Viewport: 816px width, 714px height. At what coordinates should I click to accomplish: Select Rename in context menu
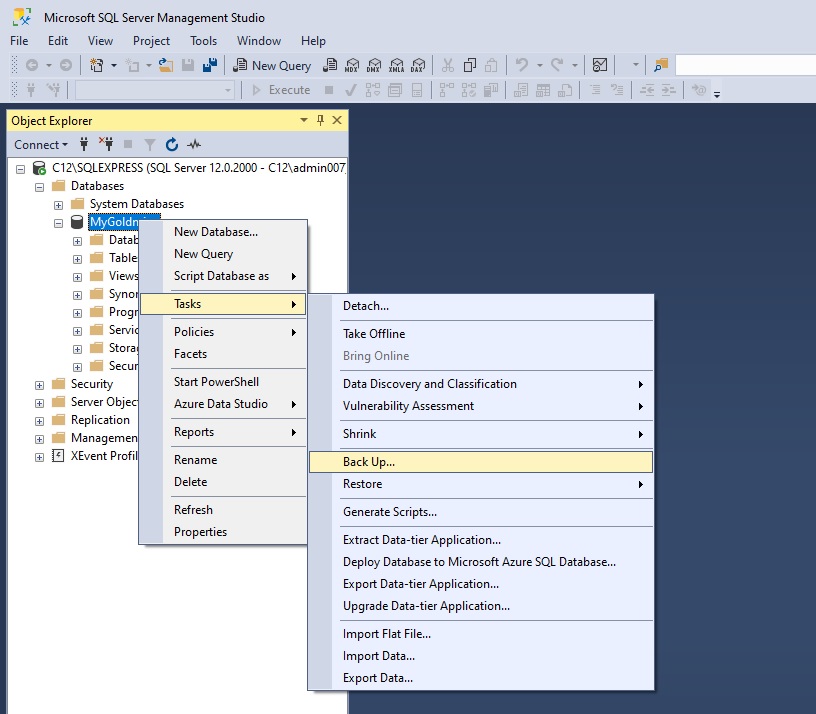pos(223,460)
